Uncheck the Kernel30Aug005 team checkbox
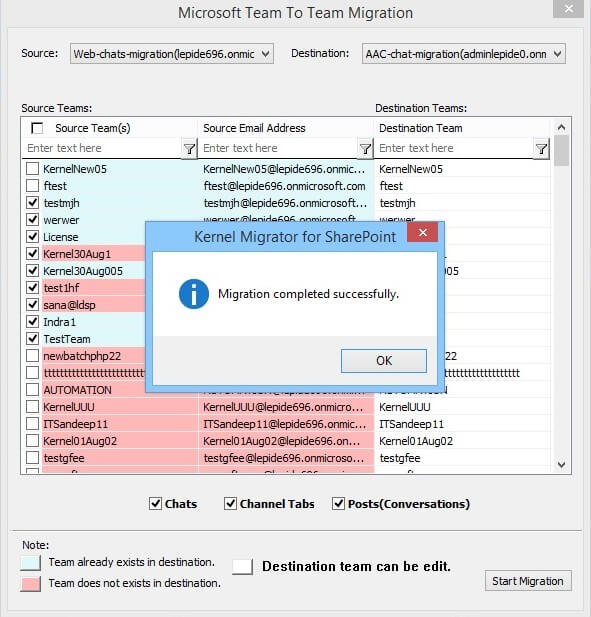The width and height of the screenshot is (591, 617). 32,270
